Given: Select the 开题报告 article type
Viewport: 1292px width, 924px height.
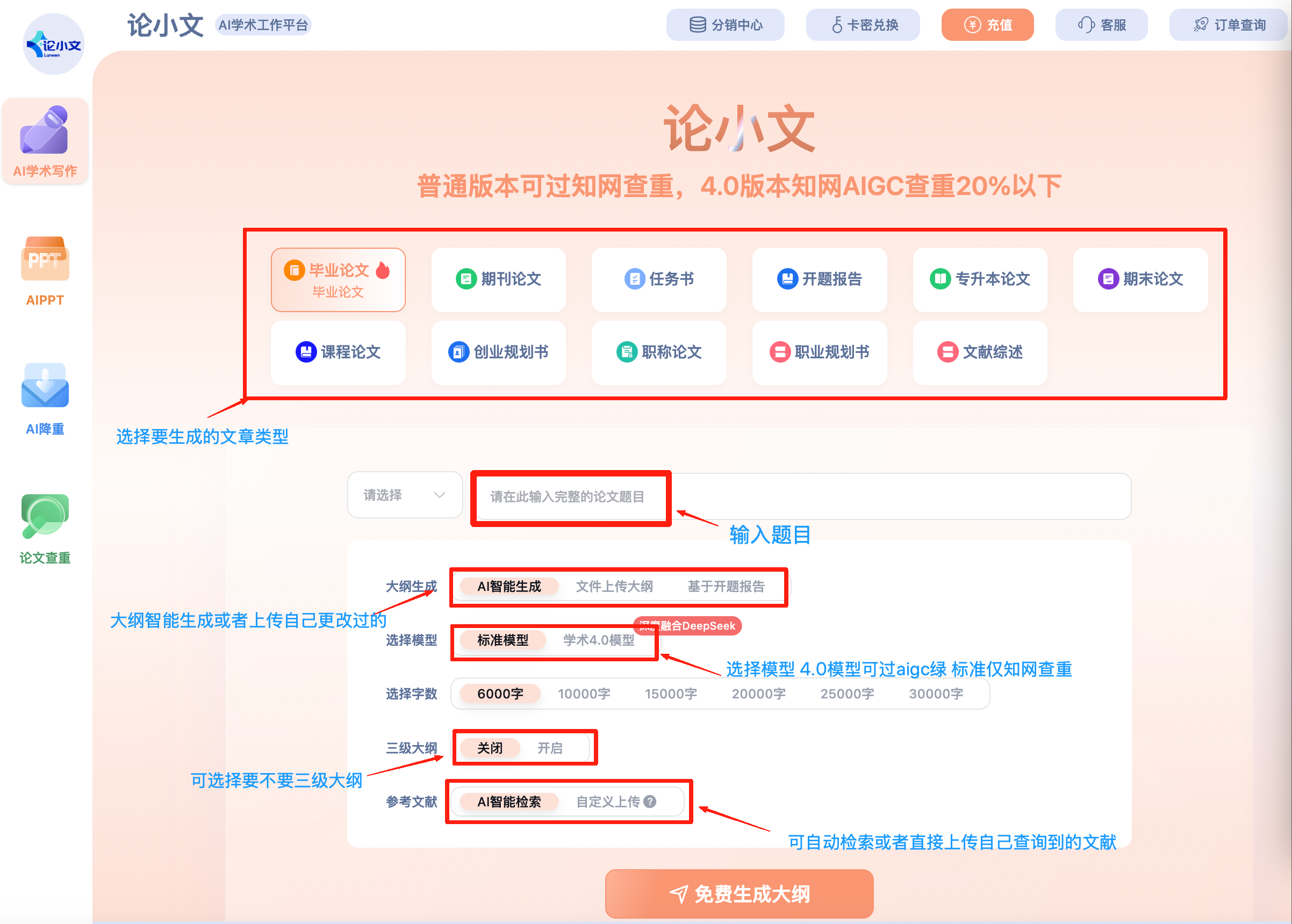Looking at the screenshot, I should pyautogui.click(x=820, y=279).
